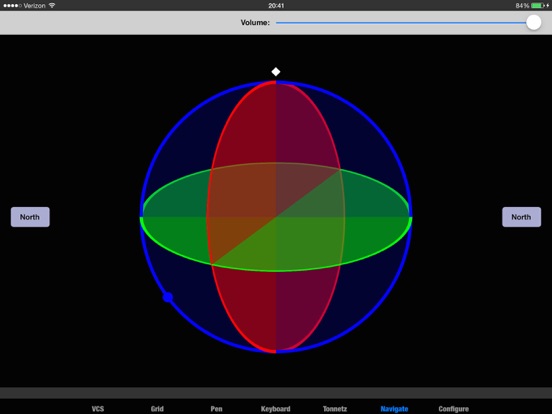
Task: Click the 84% battery percentage text
Action: click(x=522, y=5)
